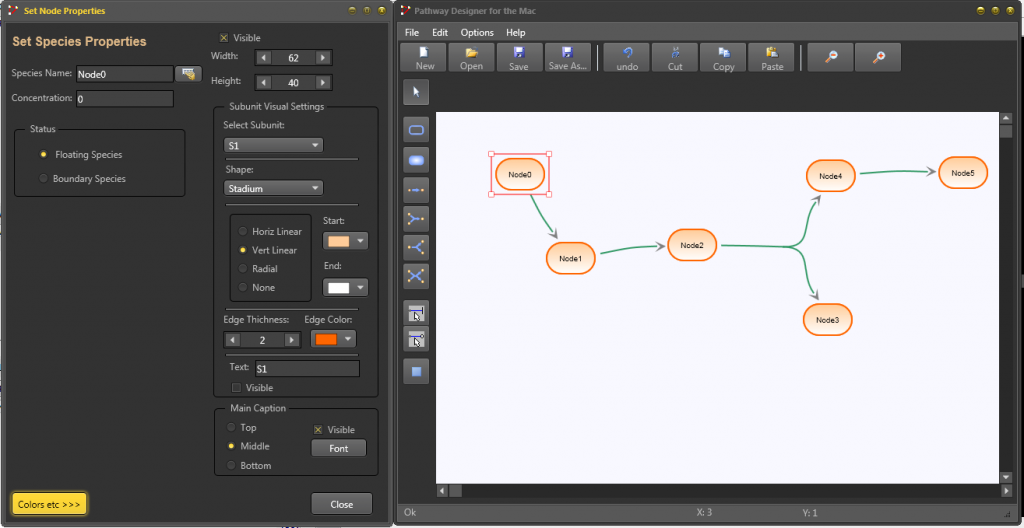This screenshot has width=1024, height=528.
Task: Click the Close button in properties dialog
Action: tap(342, 504)
